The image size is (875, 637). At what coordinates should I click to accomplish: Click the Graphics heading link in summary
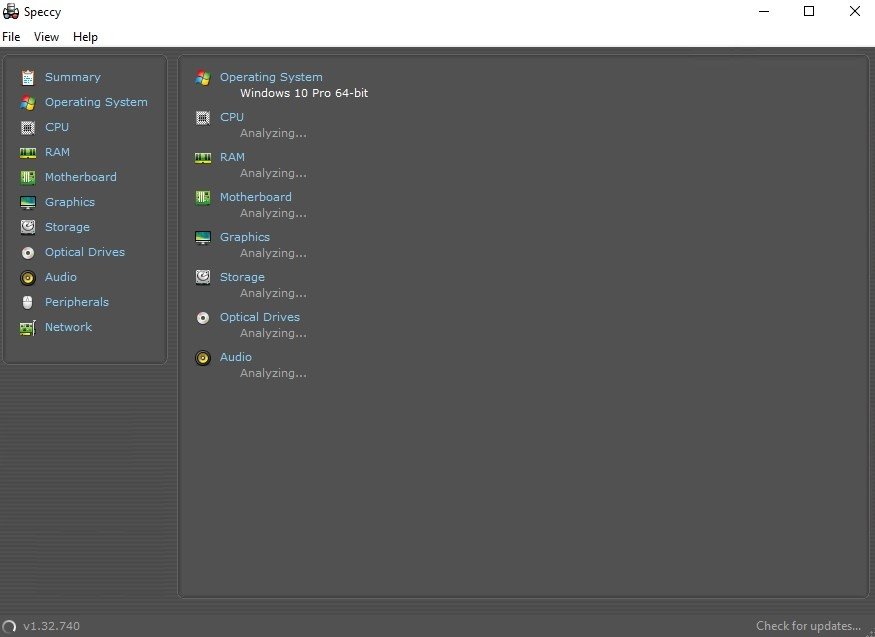pyautogui.click(x=245, y=237)
